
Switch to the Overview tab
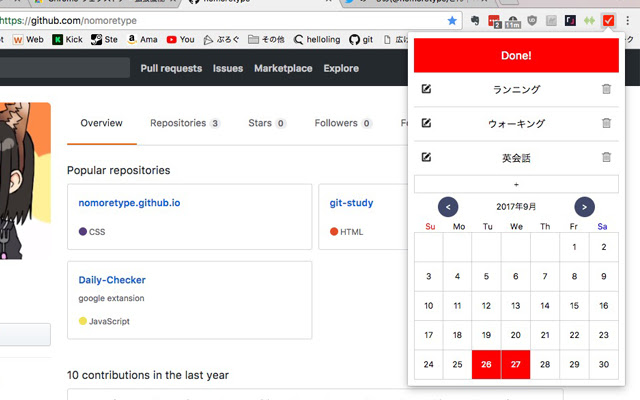pos(101,123)
